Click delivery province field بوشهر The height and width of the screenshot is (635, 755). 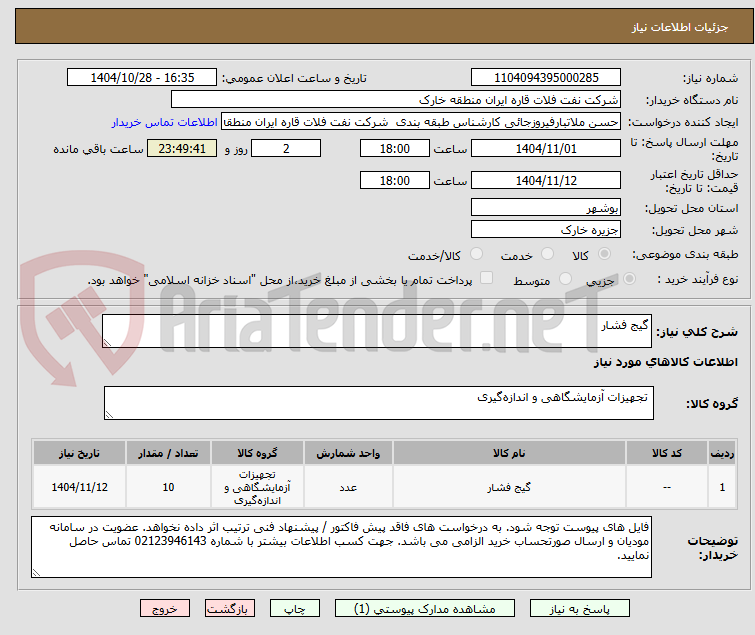pyautogui.click(x=546, y=207)
